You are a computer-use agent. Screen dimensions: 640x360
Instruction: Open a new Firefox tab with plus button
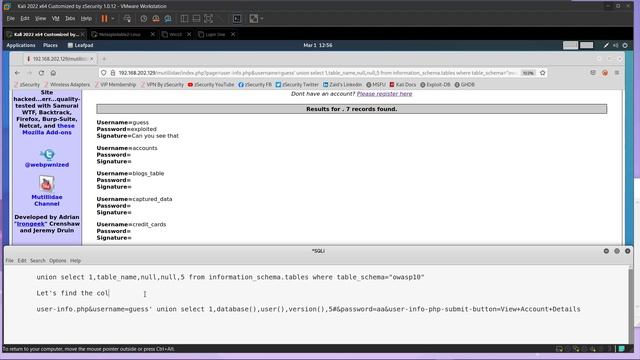click(x=104, y=59)
